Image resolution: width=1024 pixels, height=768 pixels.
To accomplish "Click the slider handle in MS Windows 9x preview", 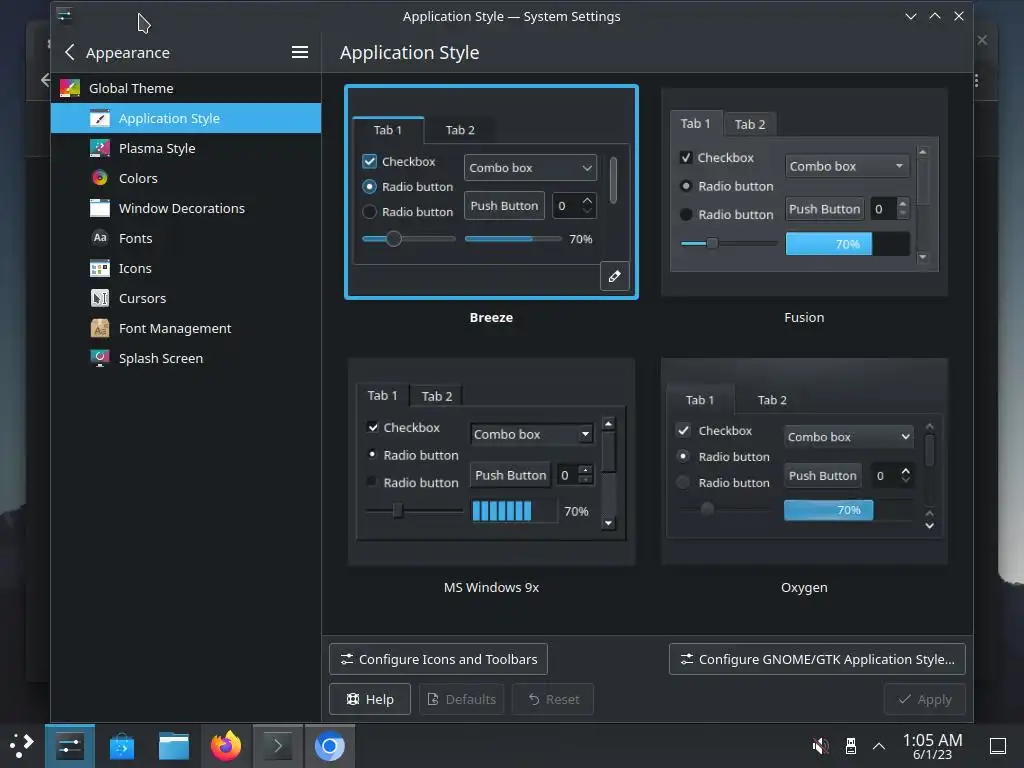I will 398,511.
